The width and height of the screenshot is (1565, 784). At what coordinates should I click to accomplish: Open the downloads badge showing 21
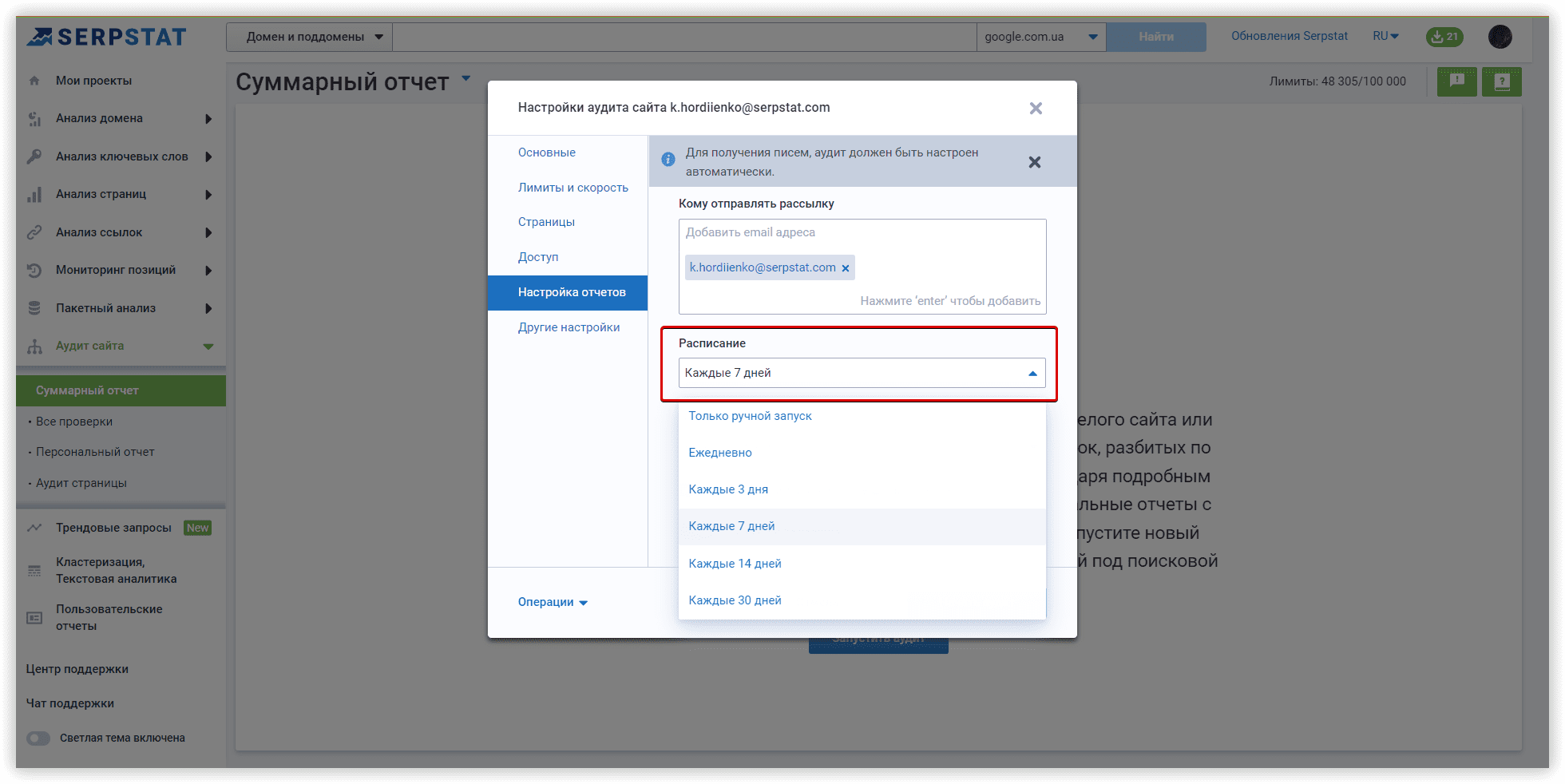1444,37
